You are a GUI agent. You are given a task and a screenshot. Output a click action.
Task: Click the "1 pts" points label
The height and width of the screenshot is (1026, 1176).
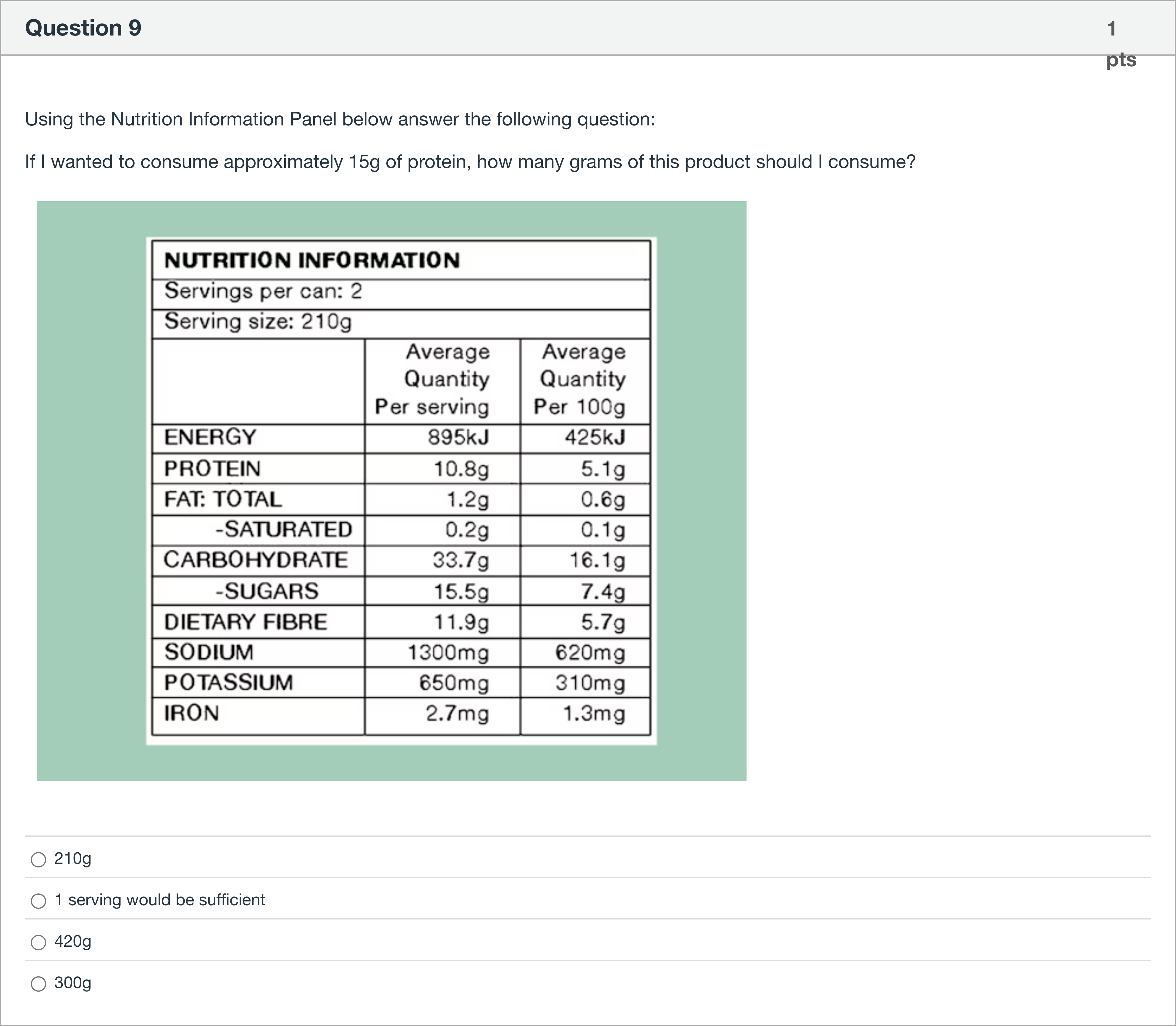click(1120, 43)
